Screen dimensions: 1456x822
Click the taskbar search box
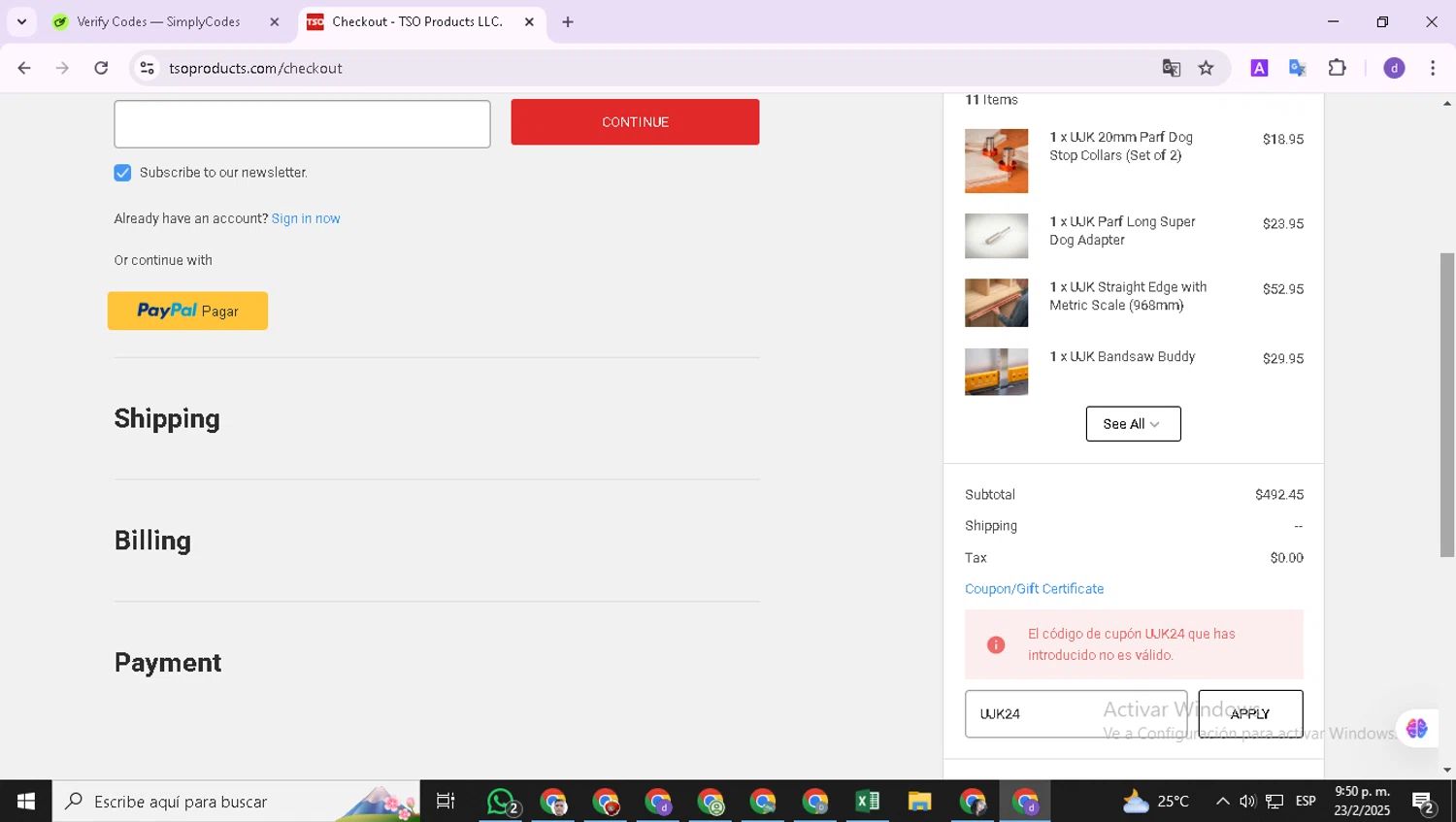tap(236, 802)
